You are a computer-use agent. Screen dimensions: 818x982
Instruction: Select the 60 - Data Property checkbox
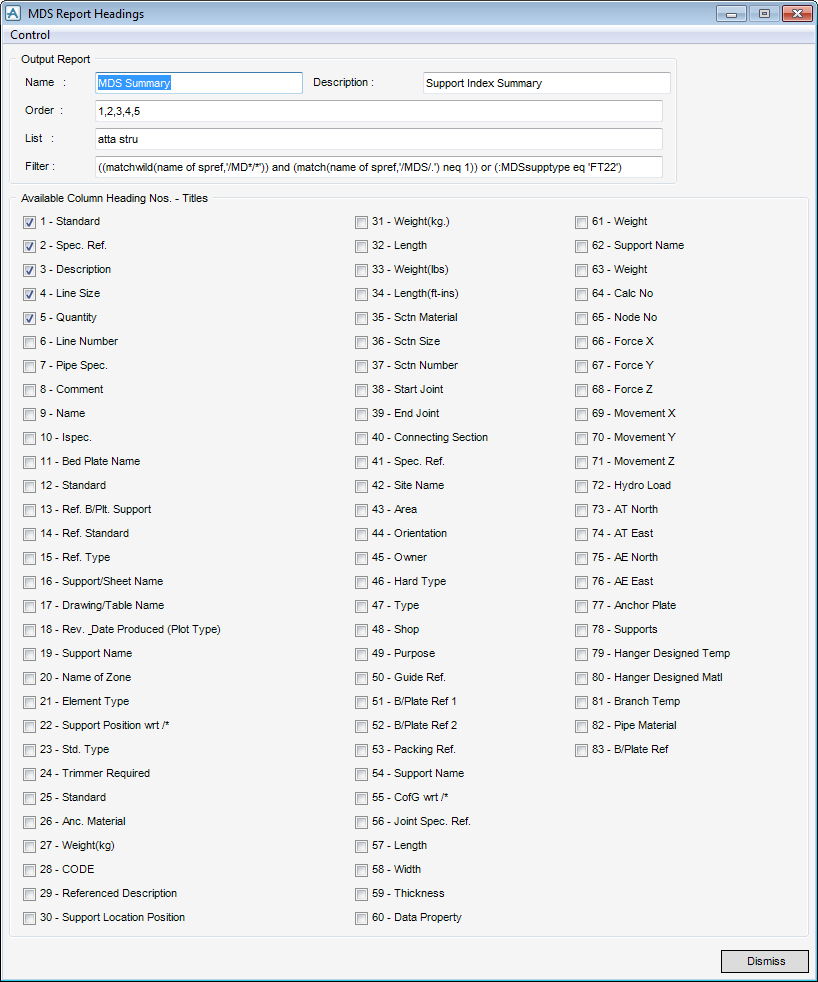361,918
